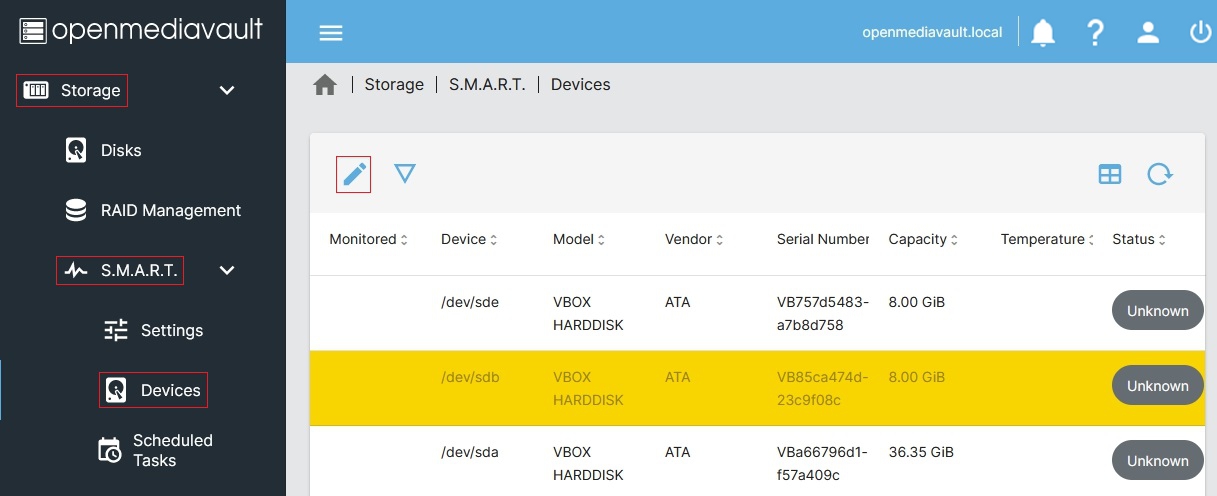Open the filter funnel icon
The height and width of the screenshot is (496, 1217).
point(404,174)
